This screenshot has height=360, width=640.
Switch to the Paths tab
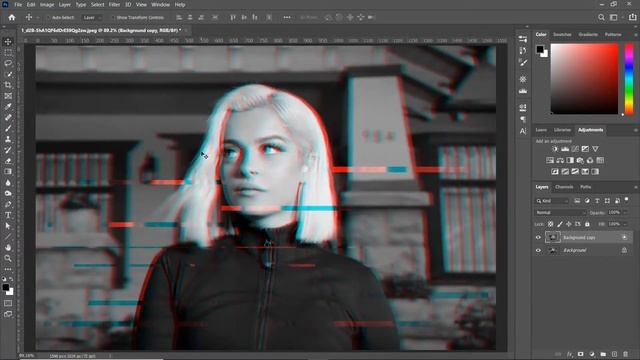[x=586, y=187]
